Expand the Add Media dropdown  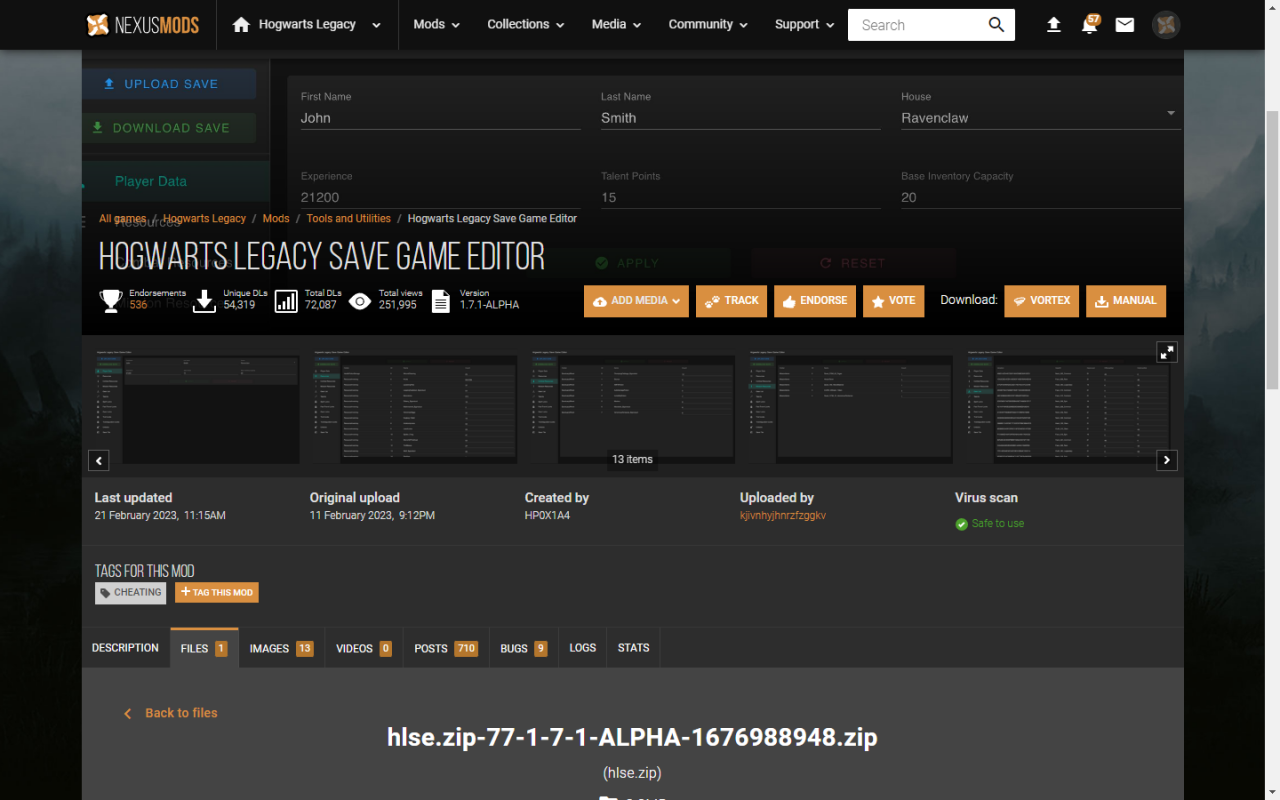pyautogui.click(x=636, y=301)
